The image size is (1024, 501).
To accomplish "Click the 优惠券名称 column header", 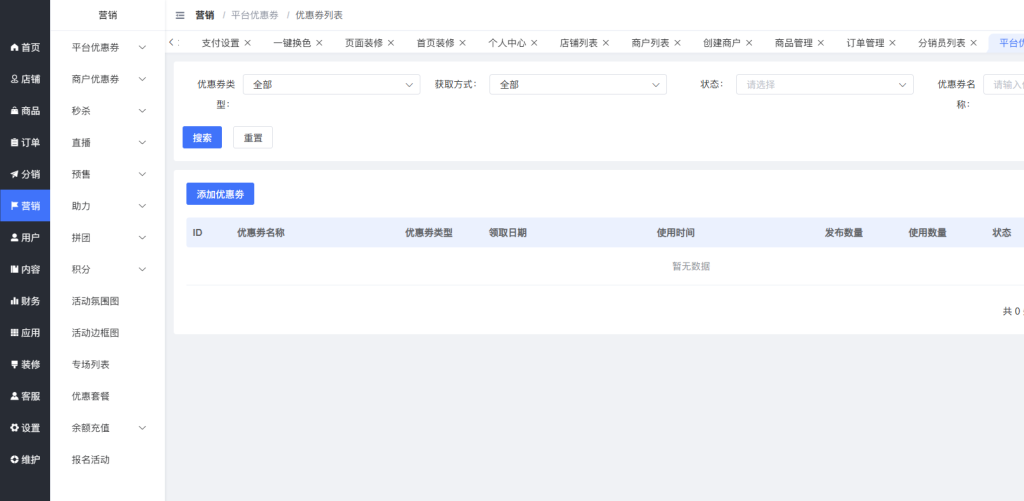I will 261,233.
